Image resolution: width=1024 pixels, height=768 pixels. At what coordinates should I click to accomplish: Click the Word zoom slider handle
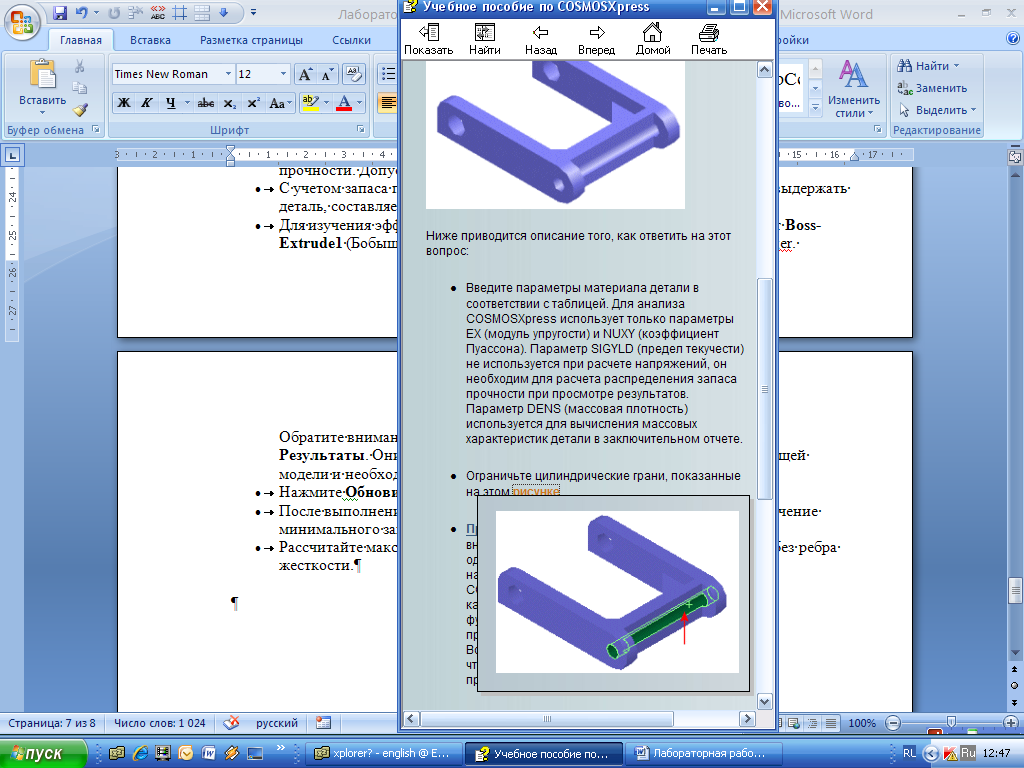click(952, 723)
